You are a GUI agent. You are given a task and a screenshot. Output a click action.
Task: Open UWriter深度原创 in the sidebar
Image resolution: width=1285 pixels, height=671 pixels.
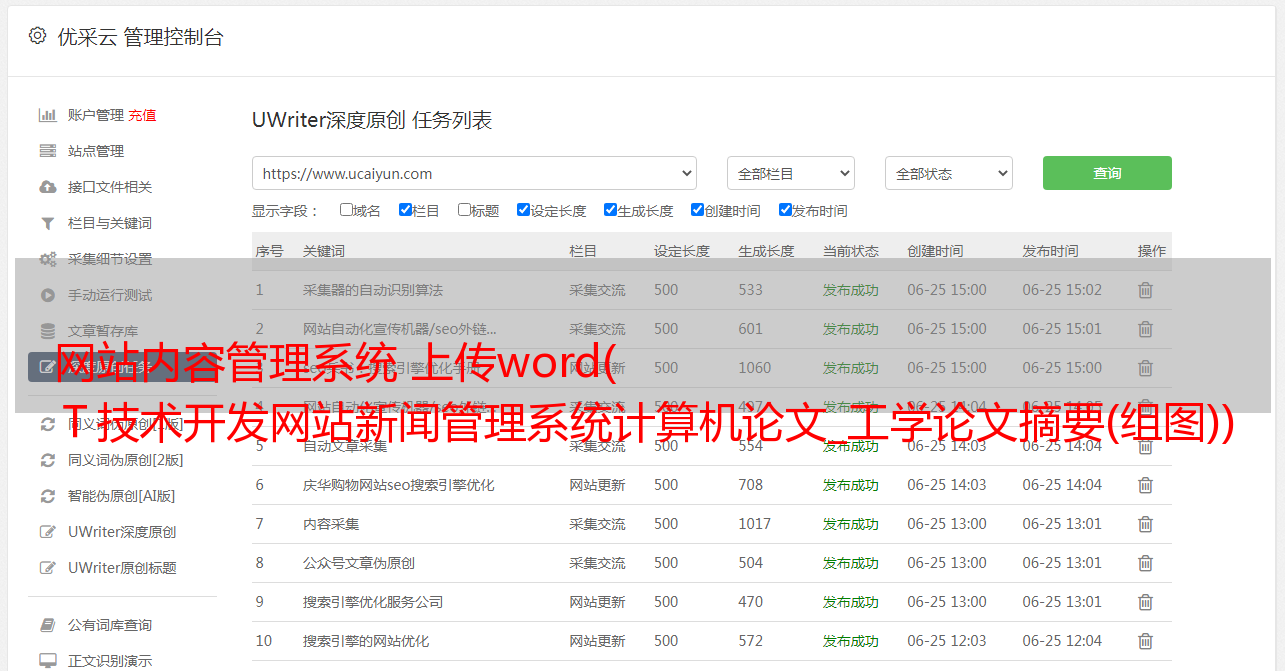pos(121,532)
